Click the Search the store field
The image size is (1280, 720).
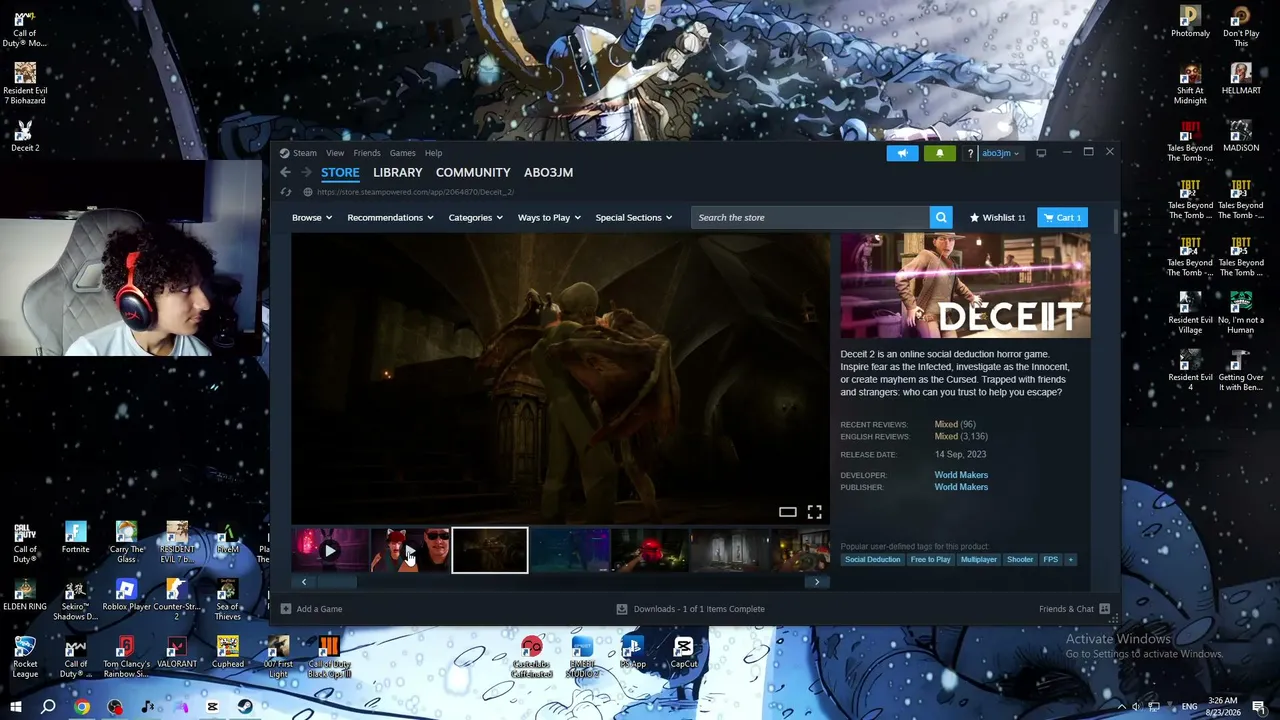click(x=810, y=217)
